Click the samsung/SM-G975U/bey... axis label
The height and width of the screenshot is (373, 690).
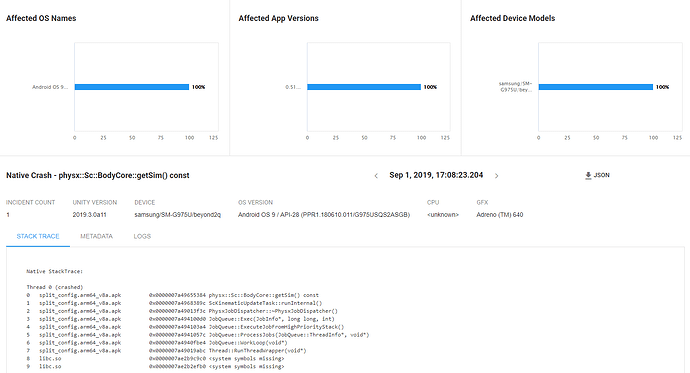tap(515, 87)
